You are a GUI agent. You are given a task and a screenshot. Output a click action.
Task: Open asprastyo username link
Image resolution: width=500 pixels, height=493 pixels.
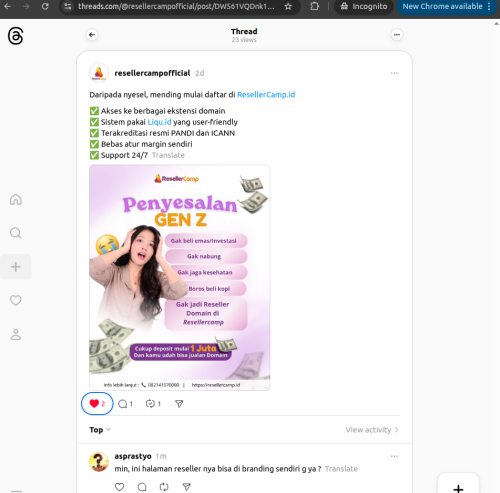tap(133, 456)
